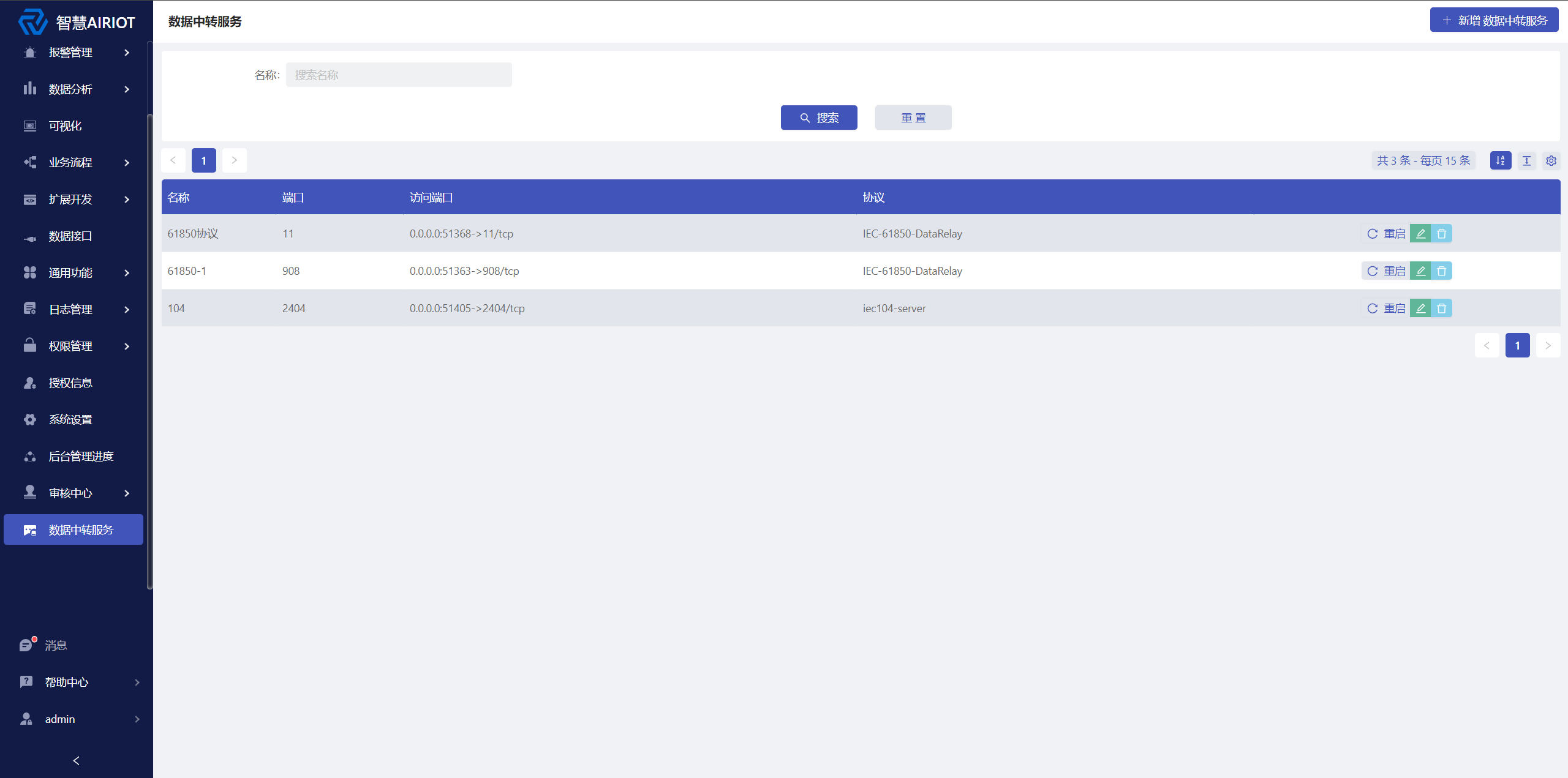The image size is (1568, 778).
Task: Restart the 61850协议 service via 重启
Action: (x=1385, y=233)
